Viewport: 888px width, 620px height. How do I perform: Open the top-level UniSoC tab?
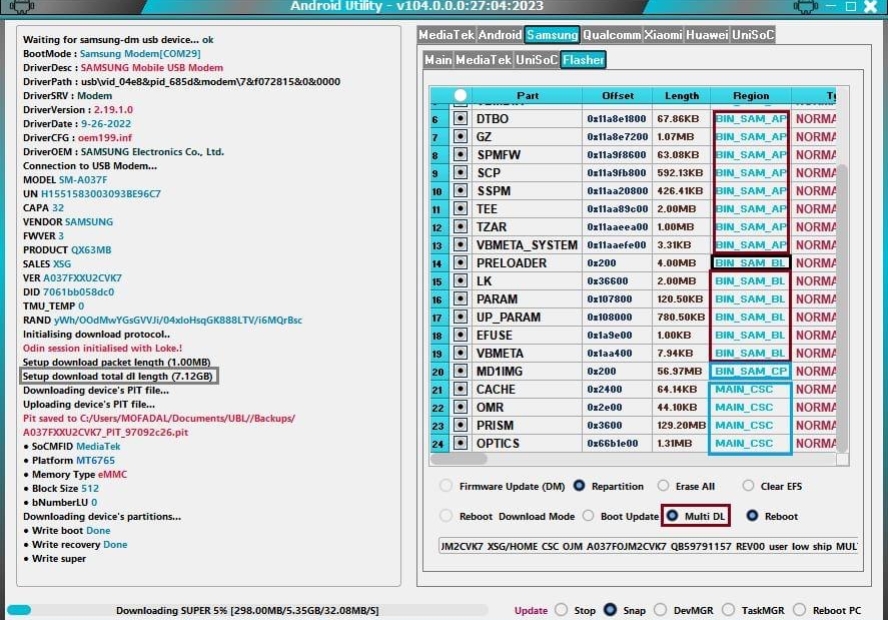pos(753,35)
